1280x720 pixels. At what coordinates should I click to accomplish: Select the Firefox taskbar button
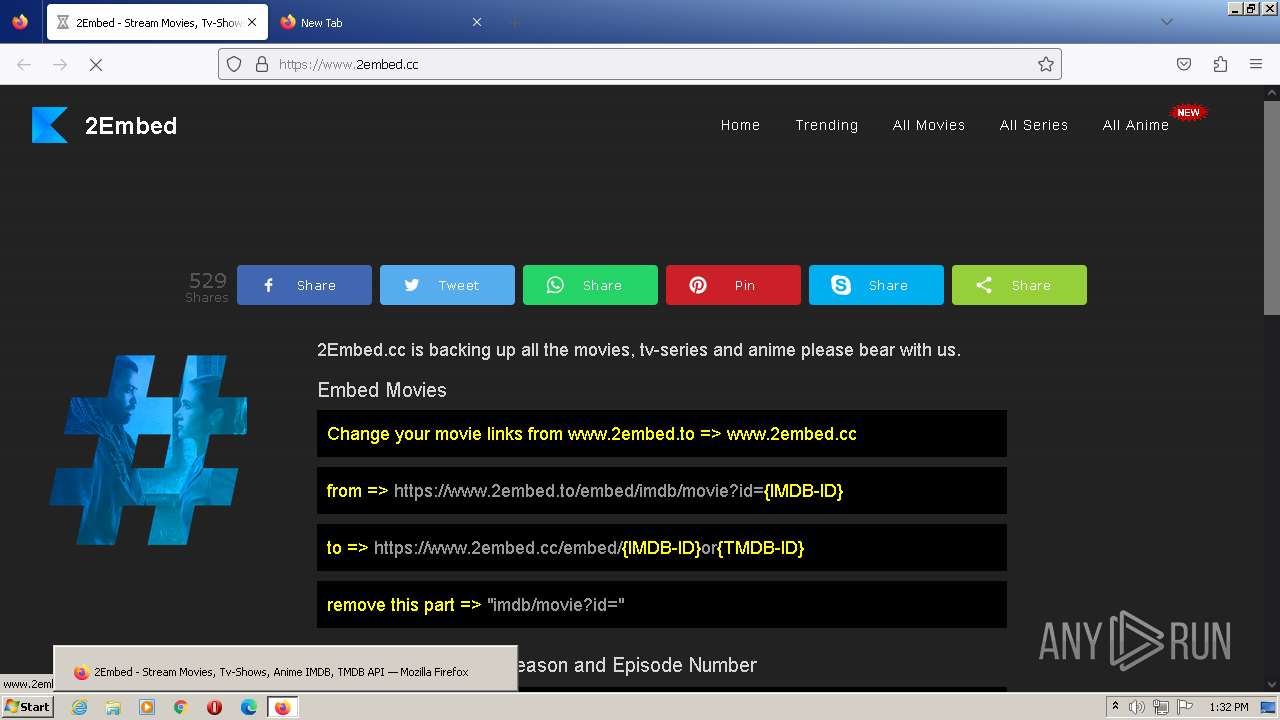(x=282, y=707)
